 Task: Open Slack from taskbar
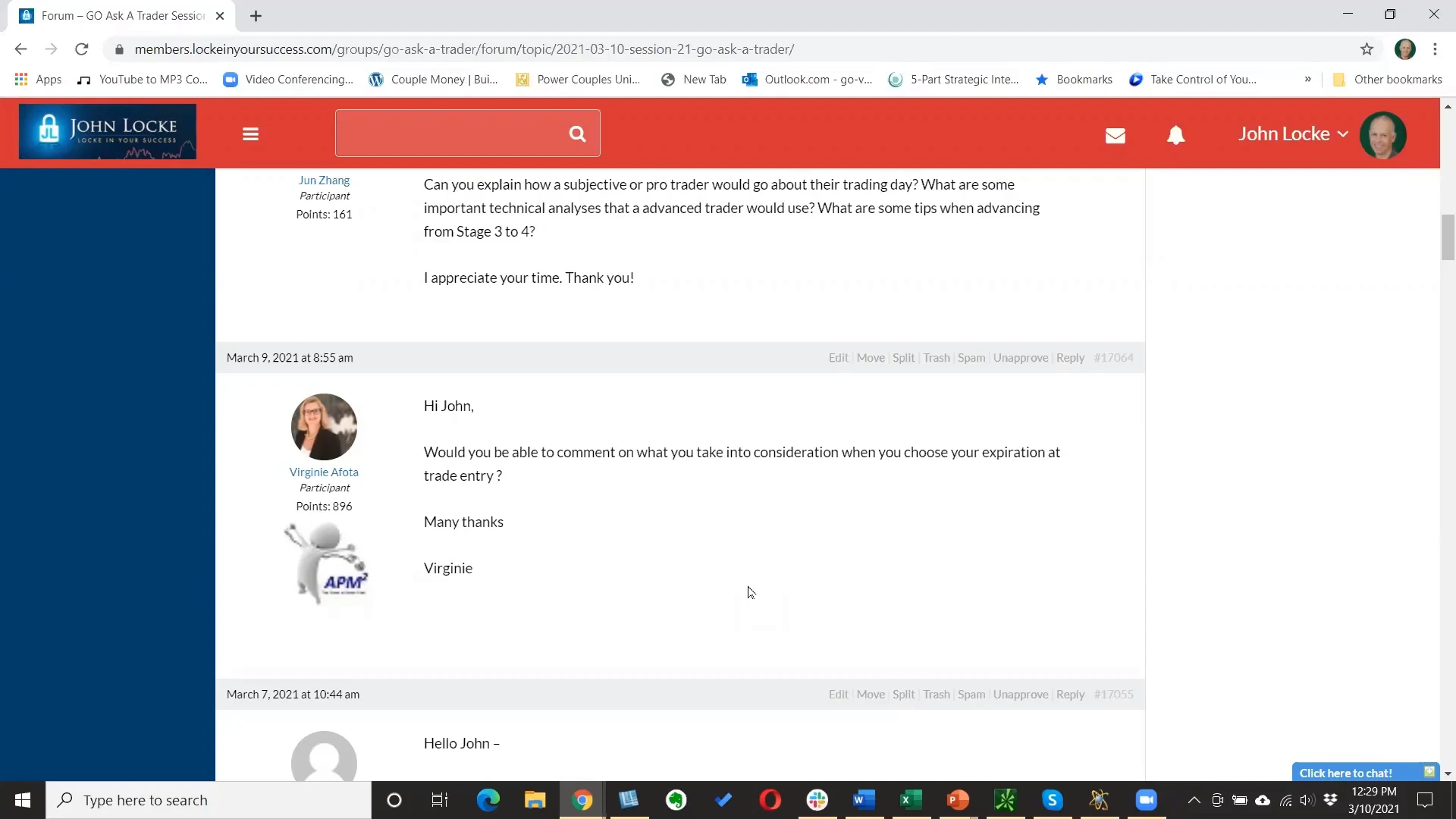817,800
